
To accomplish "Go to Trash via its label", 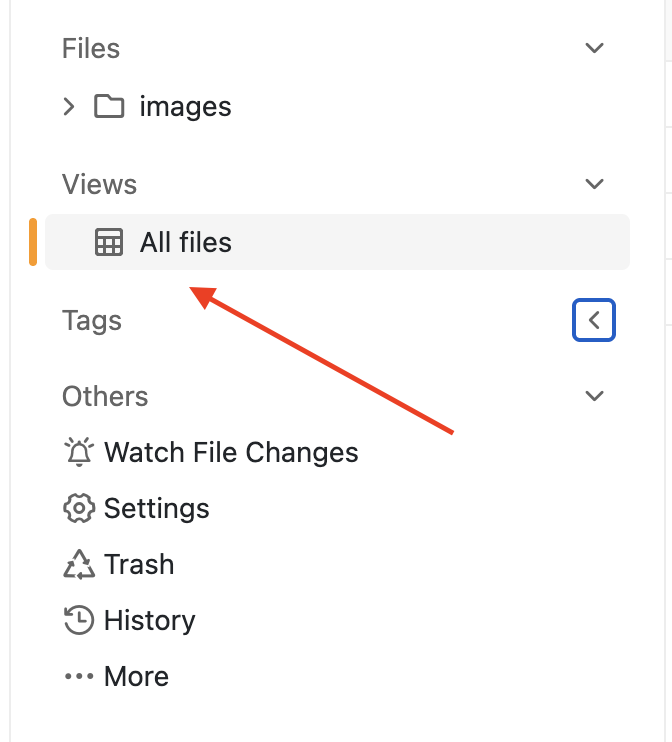I will [139, 564].
